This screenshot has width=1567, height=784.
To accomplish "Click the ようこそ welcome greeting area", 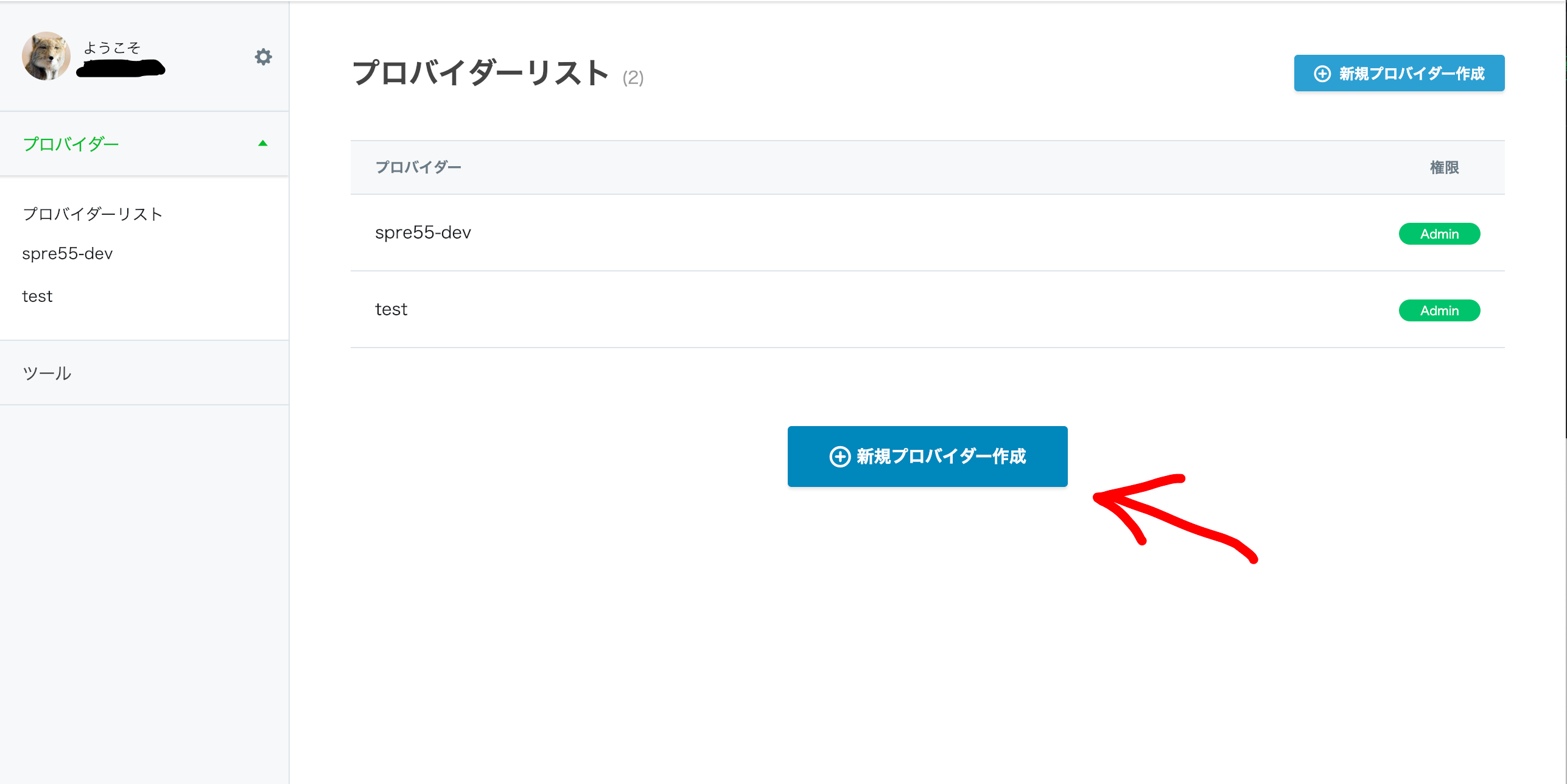I will pyautogui.click(x=113, y=47).
